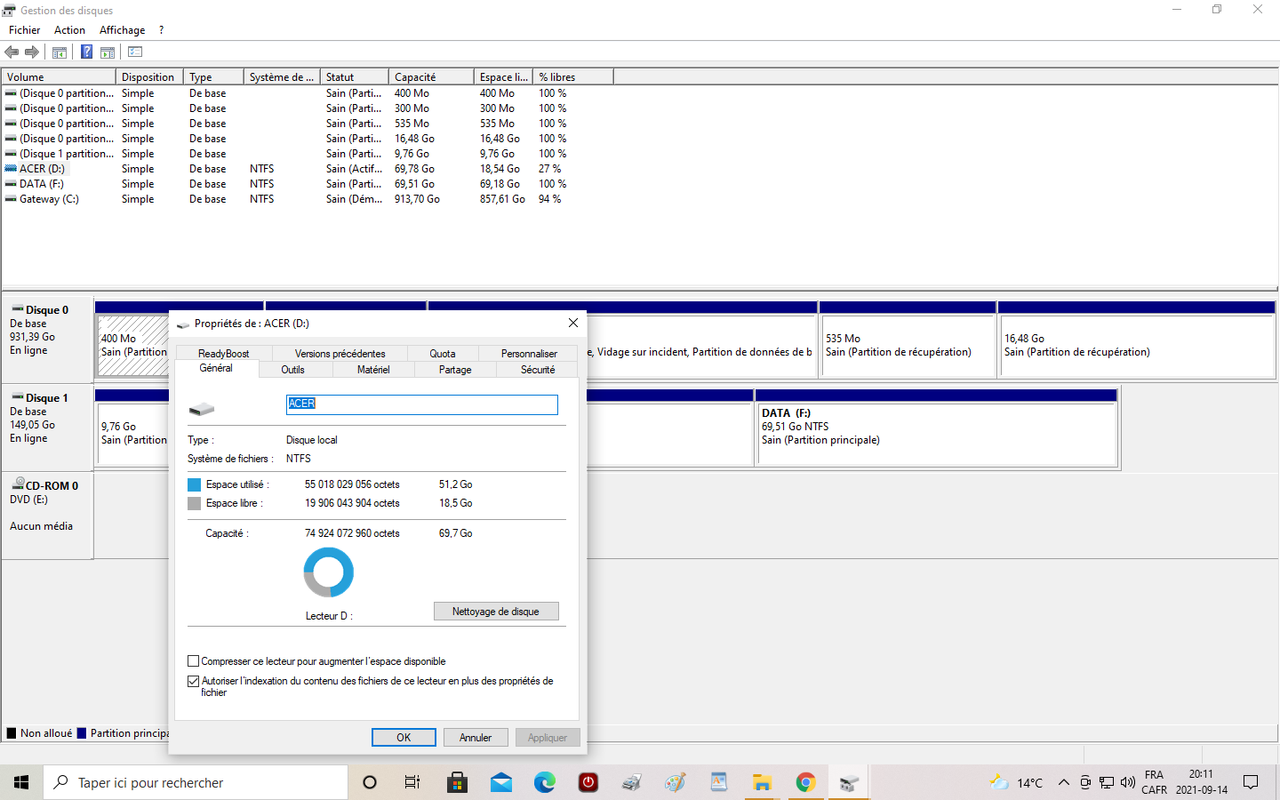Image resolution: width=1280 pixels, height=800 pixels.
Task: Select the Général tab
Action: tap(216, 368)
